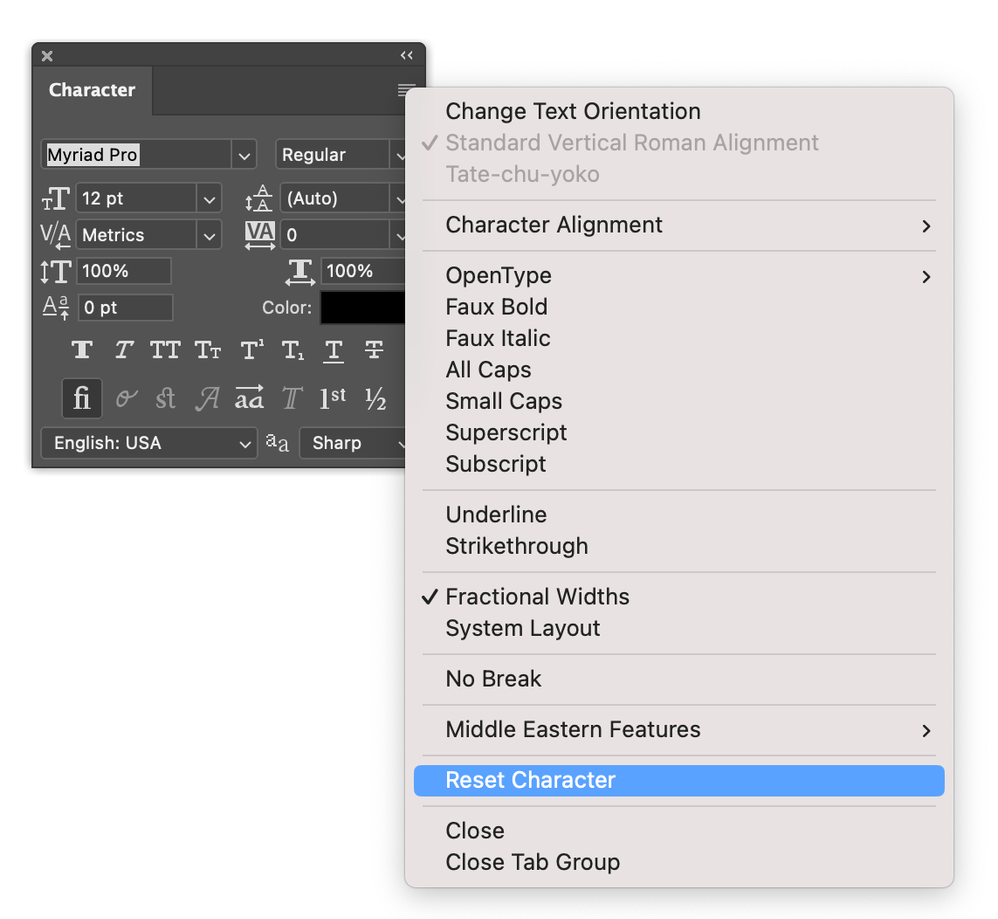Open the Metrics kerning dropdown

click(209, 235)
